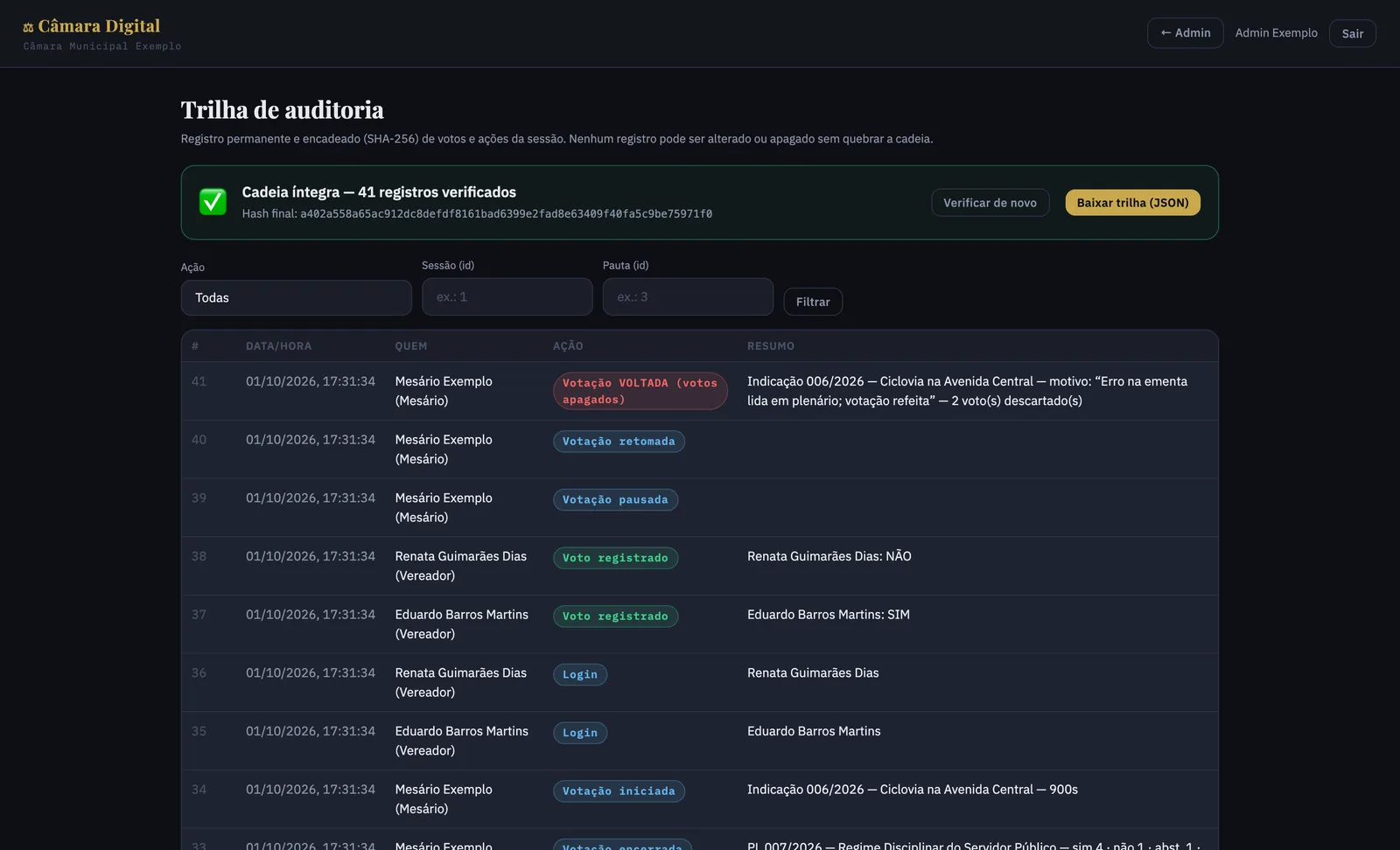Apply filters with Filtrar button
1400x850 pixels.
[x=813, y=302]
